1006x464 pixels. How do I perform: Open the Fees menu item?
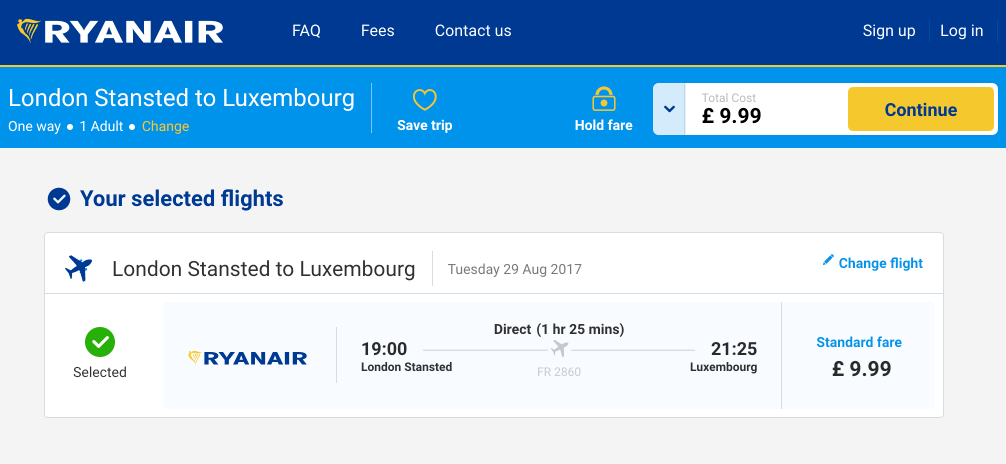click(x=377, y=31)
